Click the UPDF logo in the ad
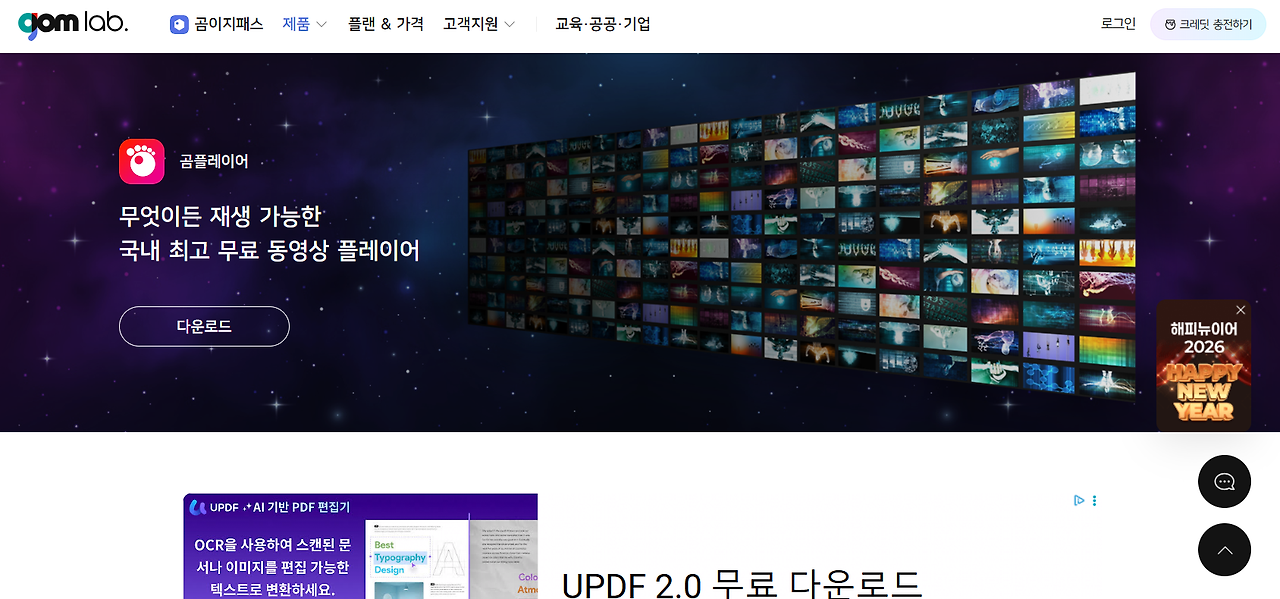1280x599 pixels. click(x=214, y=507)
